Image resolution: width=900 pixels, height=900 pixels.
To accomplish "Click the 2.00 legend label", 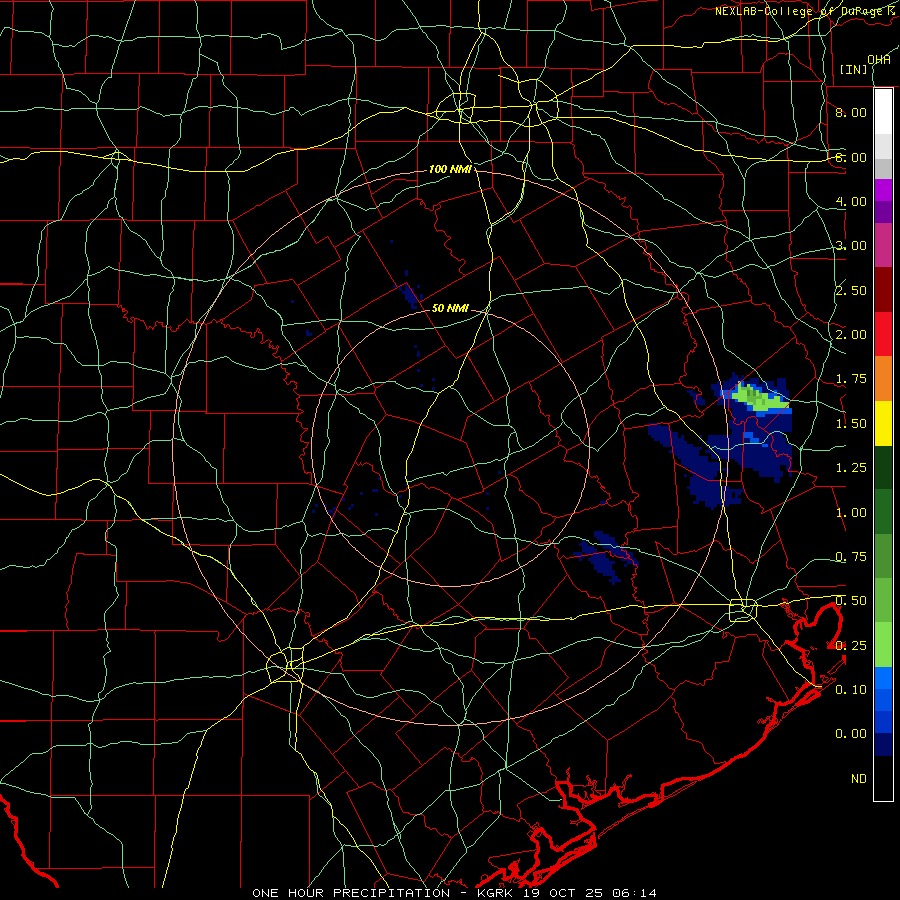I will (x=851, y=335).
